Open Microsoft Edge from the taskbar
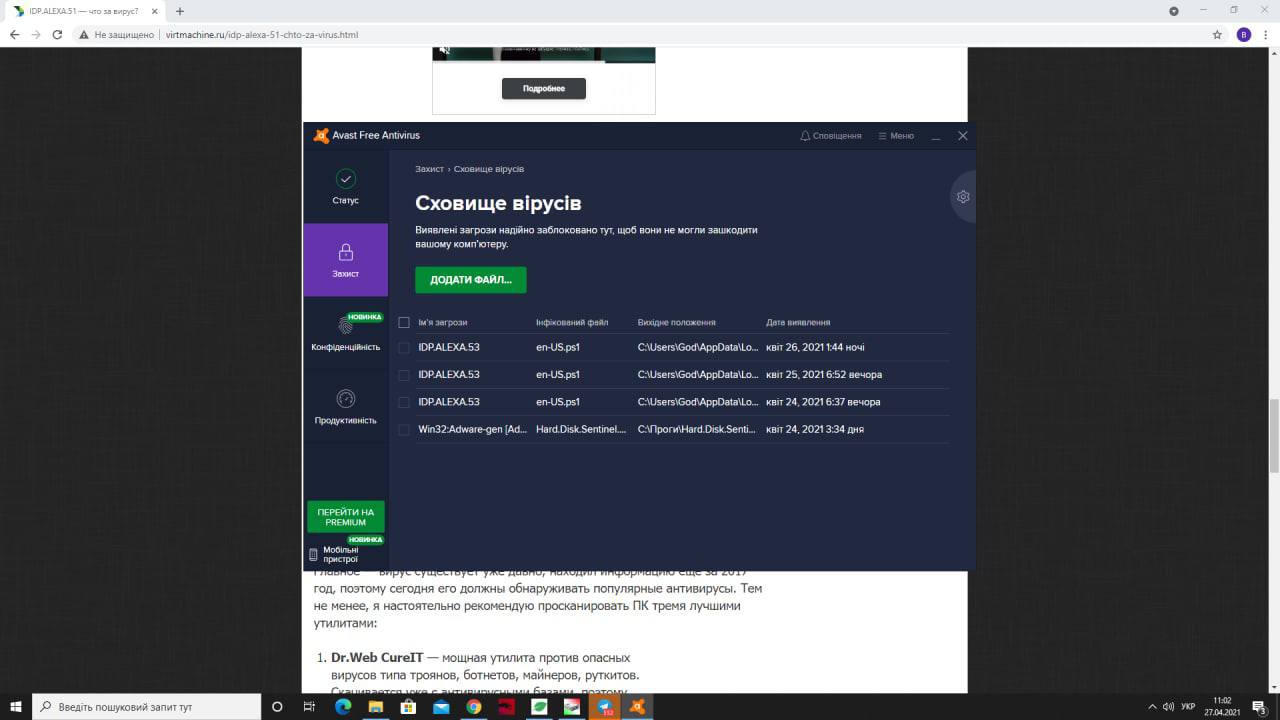1280x720 pixels. point(343,707)
